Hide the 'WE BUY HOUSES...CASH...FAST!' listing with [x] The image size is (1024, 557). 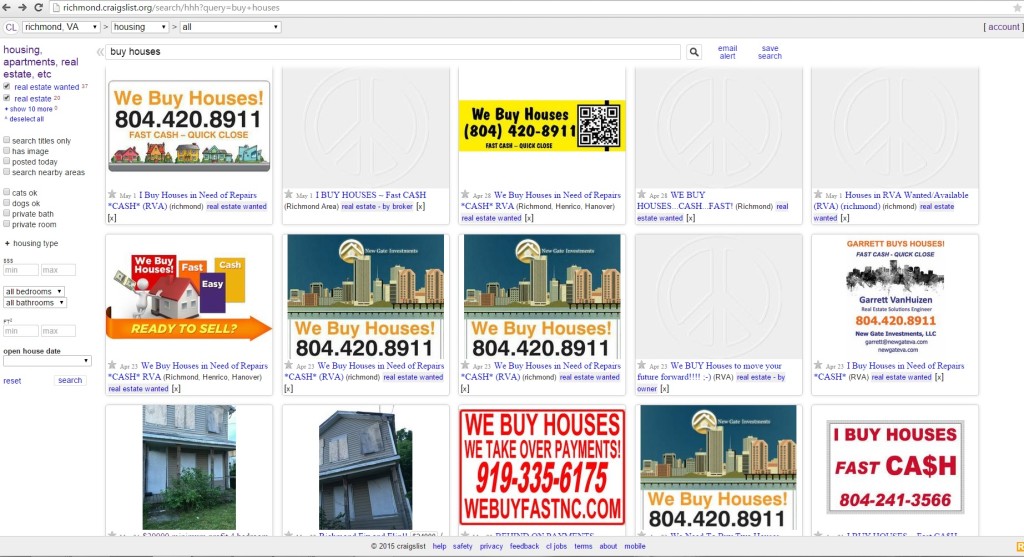[690, 218]
